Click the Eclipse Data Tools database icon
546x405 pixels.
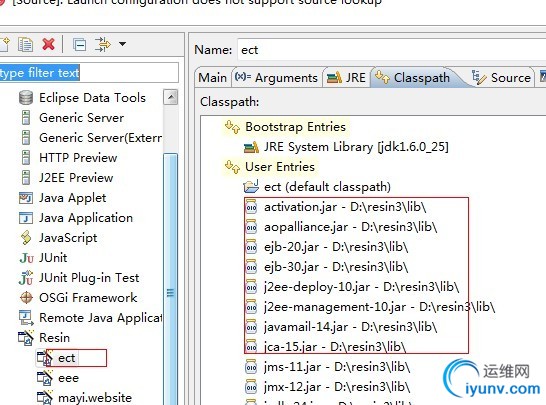[26, 98]
